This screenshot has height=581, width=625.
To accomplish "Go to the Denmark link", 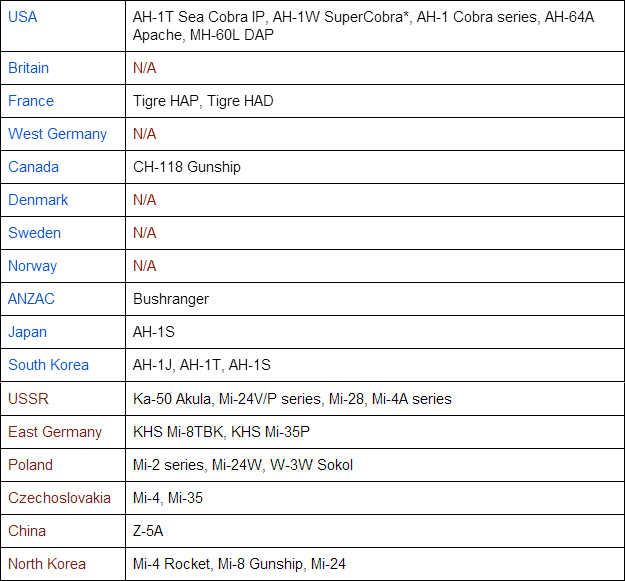I will coord(38,200).
